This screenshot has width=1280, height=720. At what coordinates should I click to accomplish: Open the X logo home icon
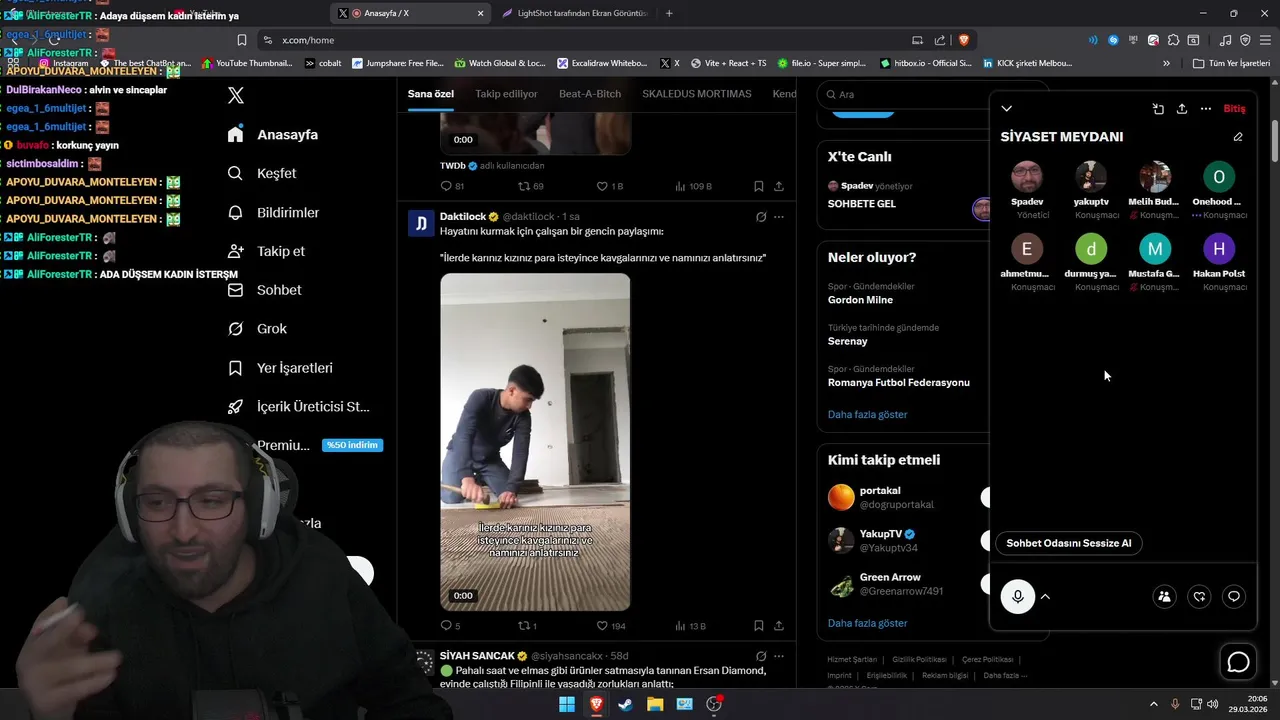[x=236, y=96]
